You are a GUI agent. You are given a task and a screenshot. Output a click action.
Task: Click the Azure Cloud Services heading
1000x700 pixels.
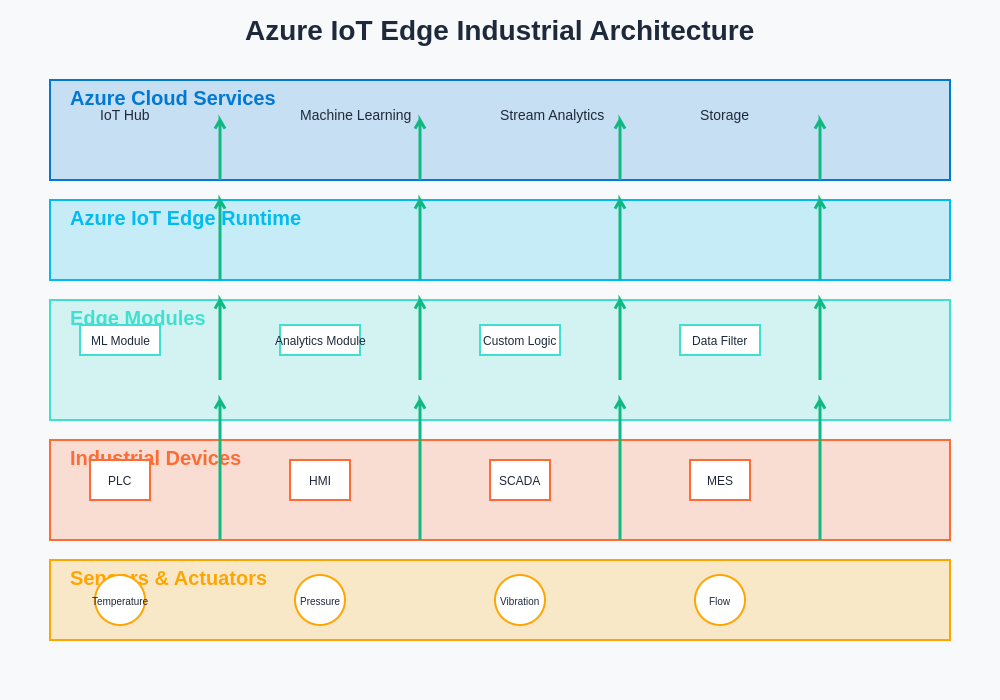pos(172,98)
